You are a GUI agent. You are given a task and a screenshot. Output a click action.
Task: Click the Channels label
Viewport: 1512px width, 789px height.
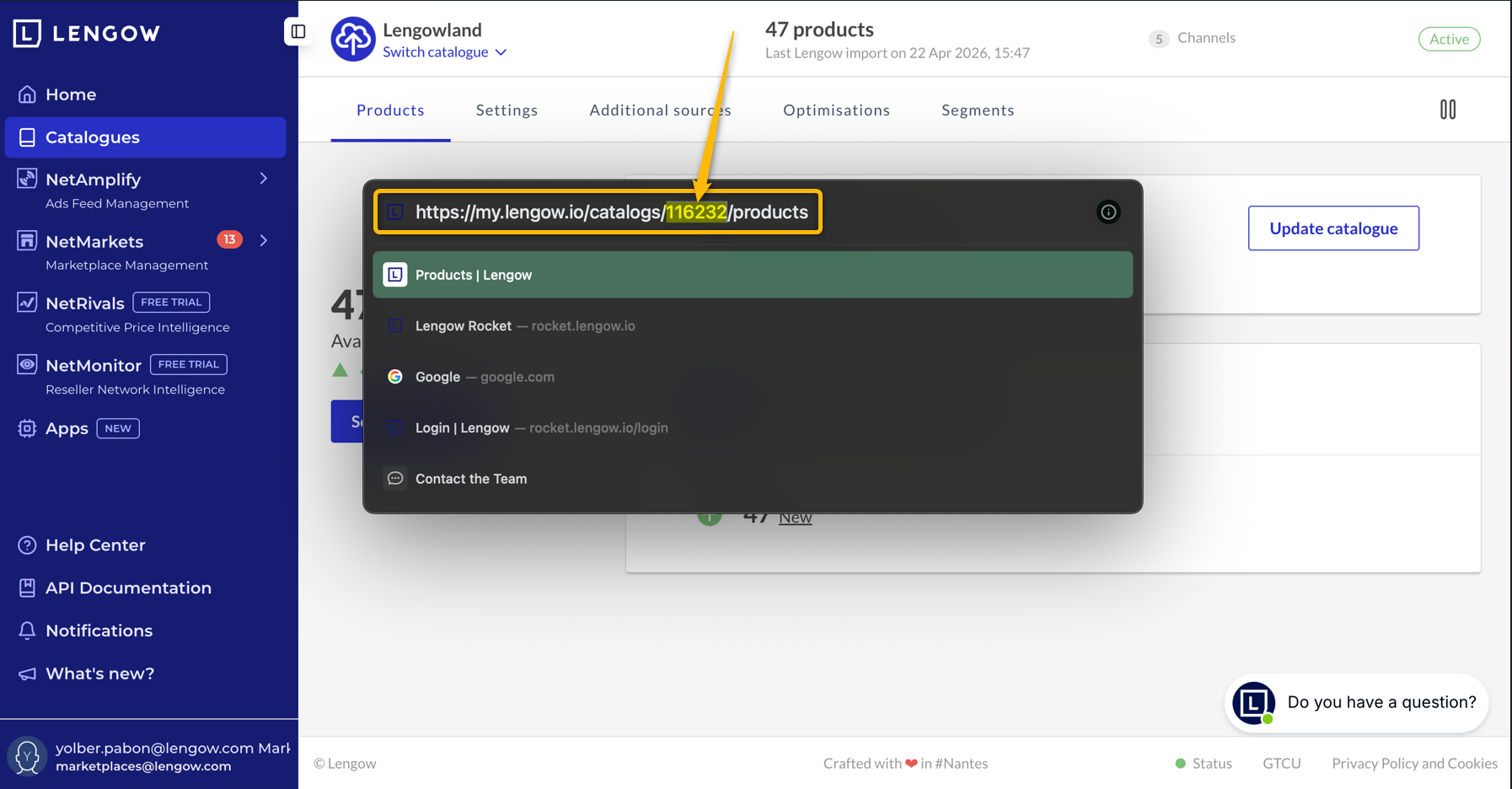(x=1206, y=38)
